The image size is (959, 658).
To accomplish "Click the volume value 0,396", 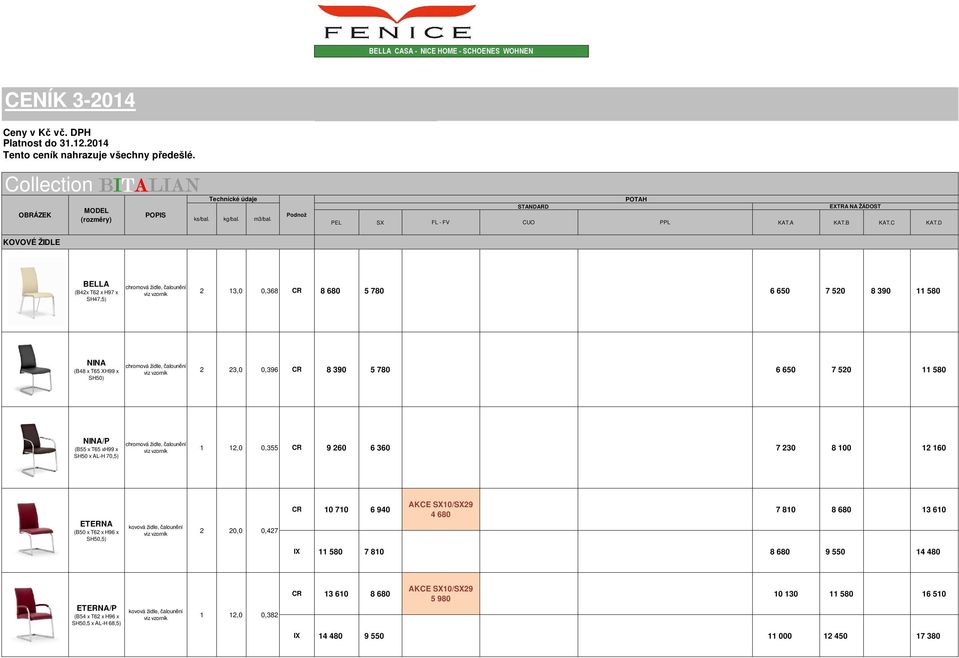I will coord(269,370).
